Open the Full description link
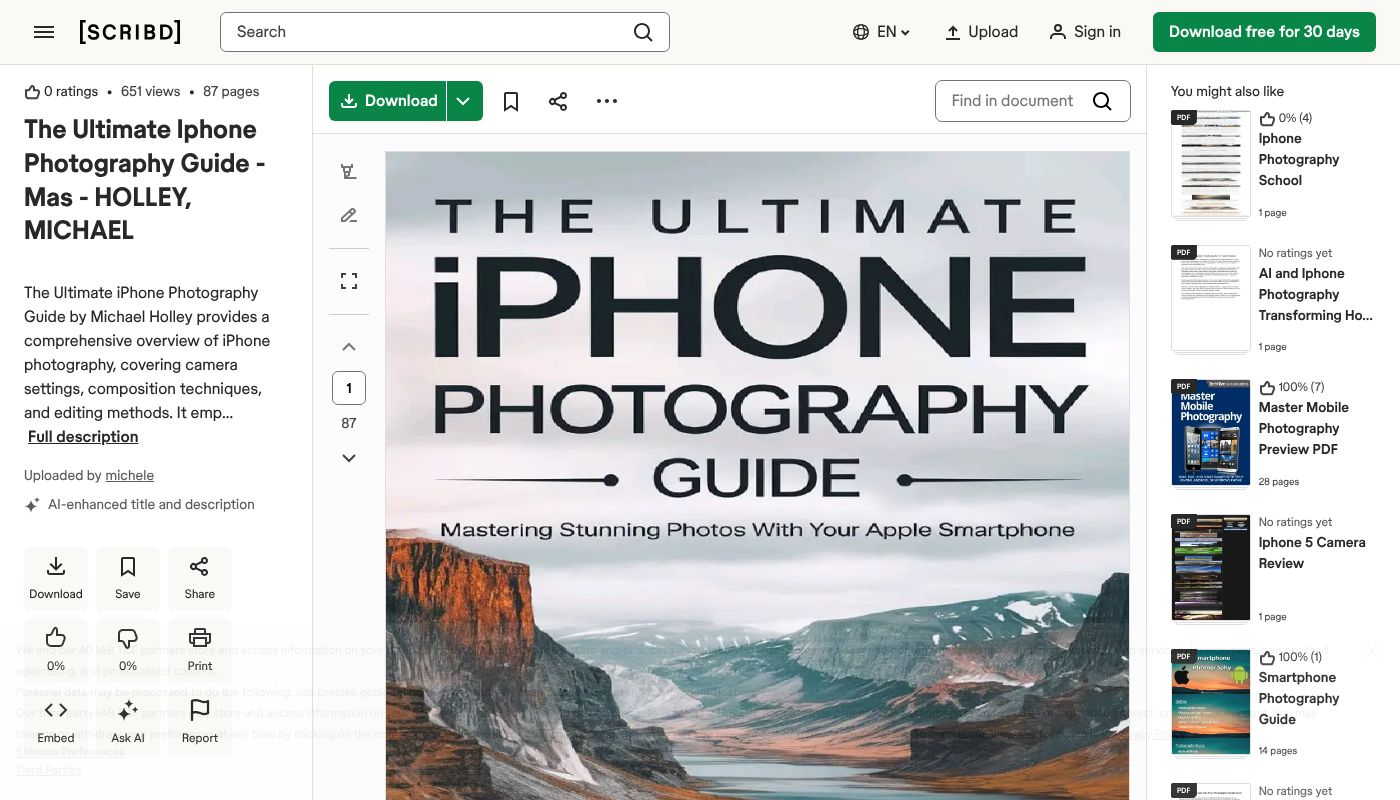This screenshot has width=1400, height=800. tap(83, 437)
